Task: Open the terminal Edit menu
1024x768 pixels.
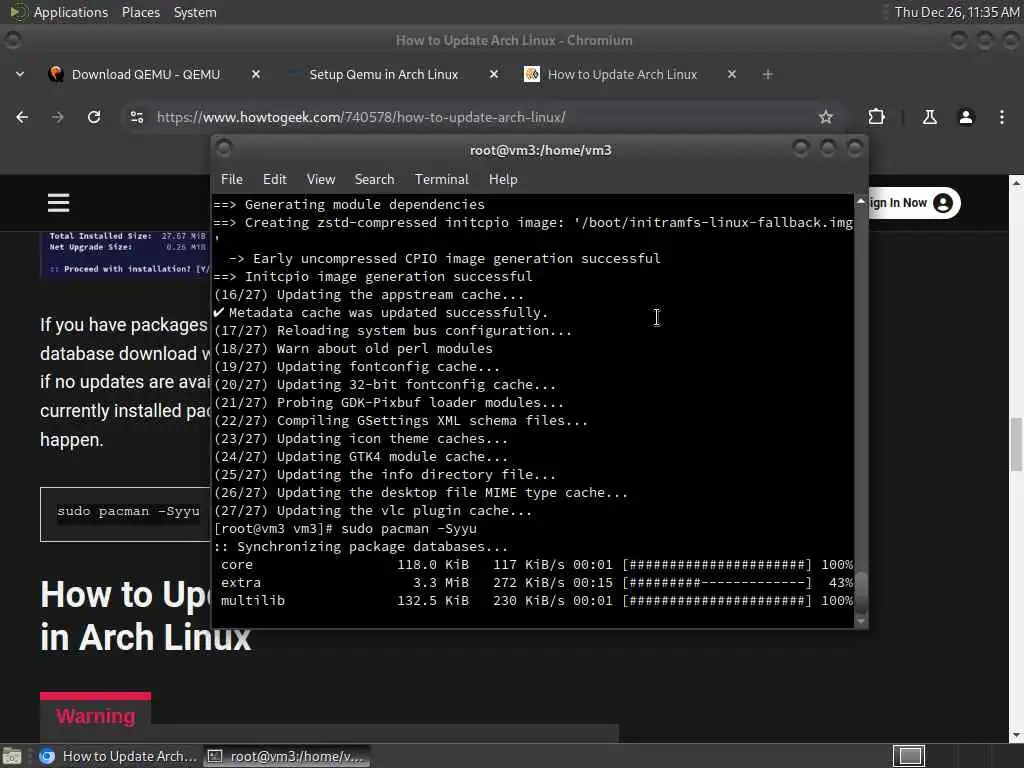Action: 274,179
